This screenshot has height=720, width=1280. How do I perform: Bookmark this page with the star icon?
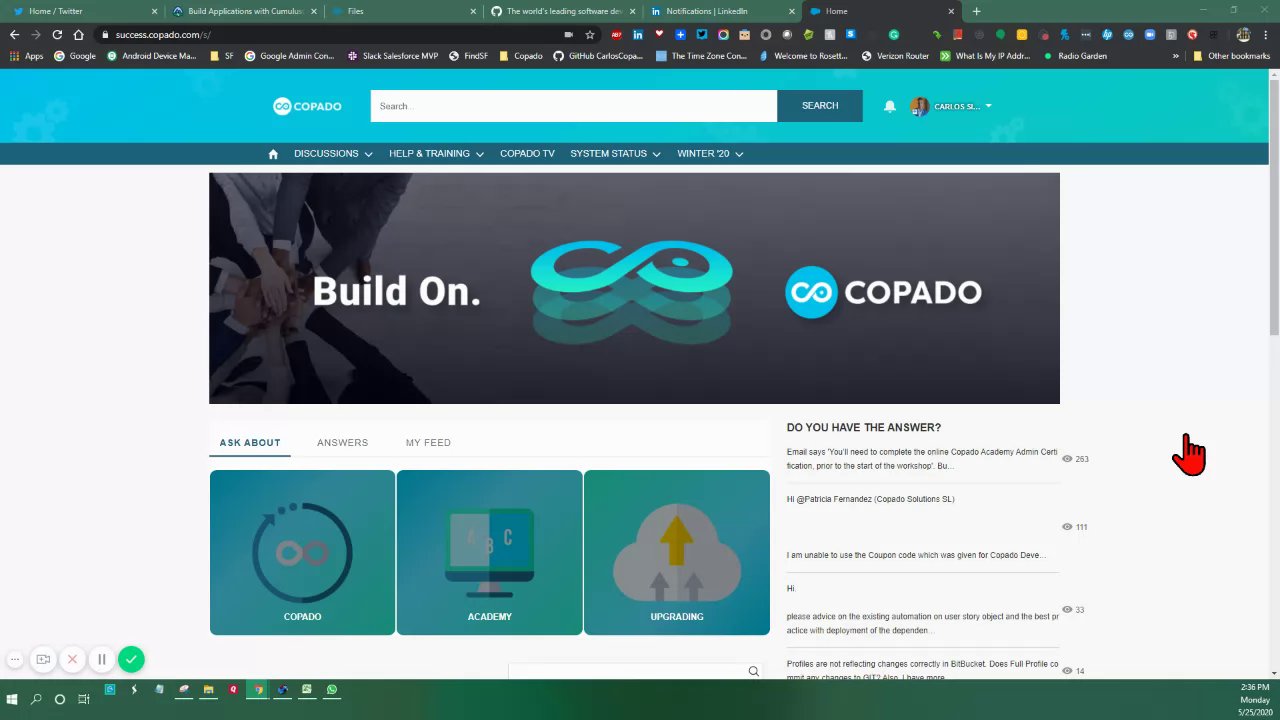coord(590,35)
